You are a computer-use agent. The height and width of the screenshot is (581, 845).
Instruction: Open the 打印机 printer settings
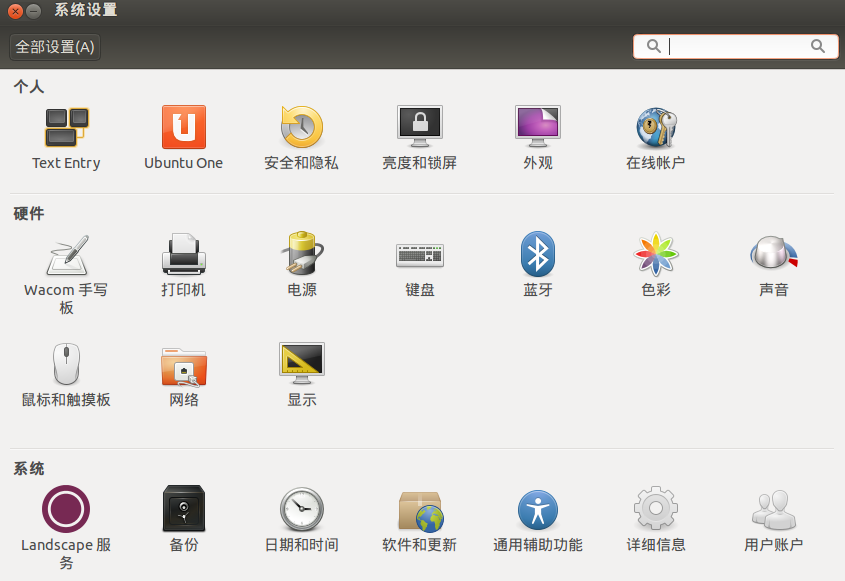pyautogui.click(x=184, y=265)
